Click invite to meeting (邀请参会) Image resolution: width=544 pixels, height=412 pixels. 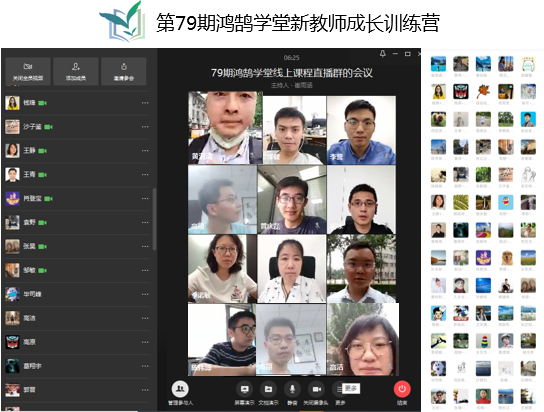[124, 71]
